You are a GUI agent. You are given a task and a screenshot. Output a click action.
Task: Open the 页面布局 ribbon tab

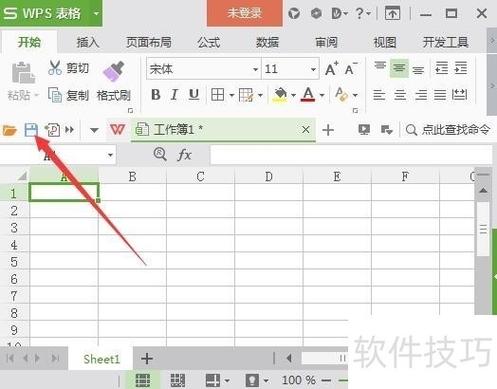(149, 42)
